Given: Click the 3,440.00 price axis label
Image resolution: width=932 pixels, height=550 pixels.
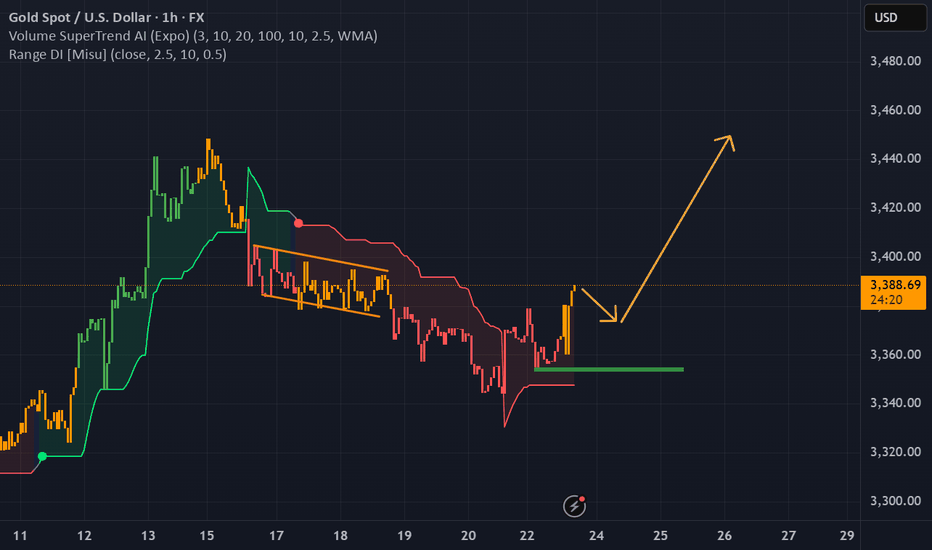Looking at the screenshot, I should coord(895,158).
